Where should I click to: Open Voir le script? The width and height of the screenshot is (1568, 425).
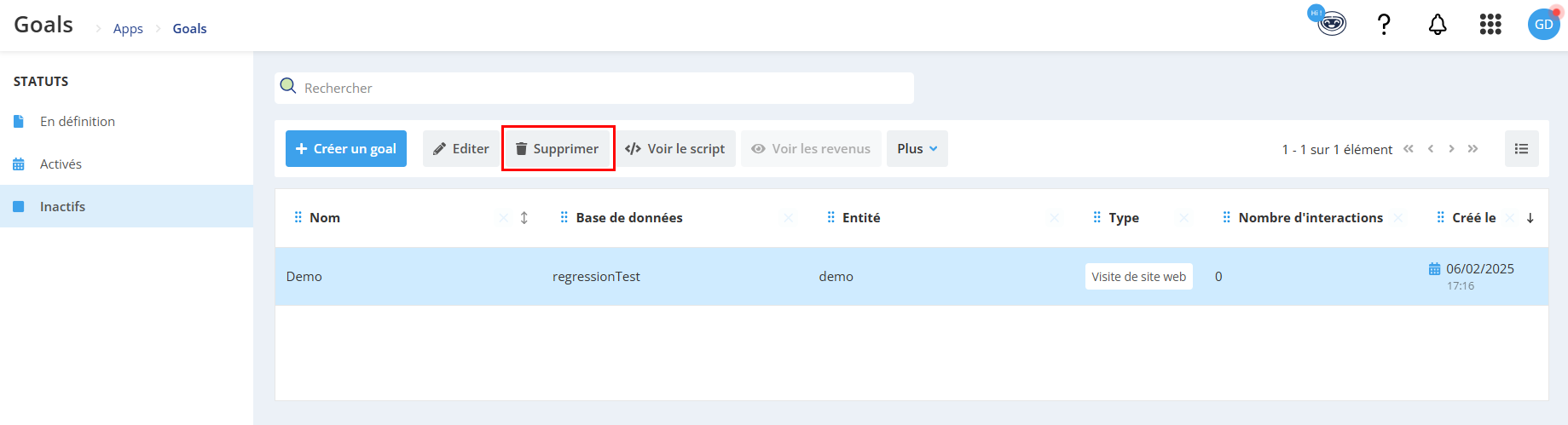(x=674, y=149)
